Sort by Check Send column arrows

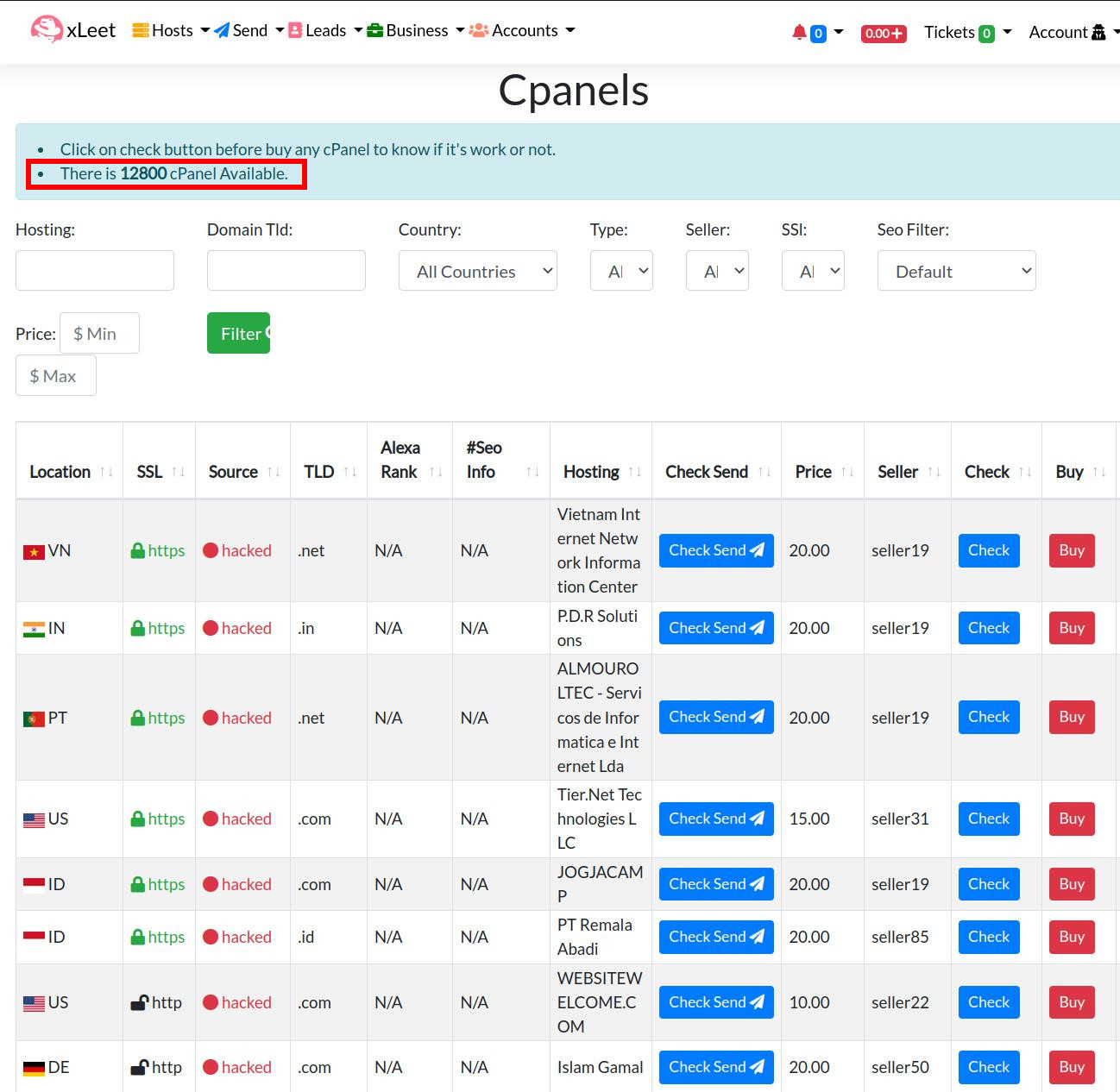pyautogui.click(x=764, y=472)
